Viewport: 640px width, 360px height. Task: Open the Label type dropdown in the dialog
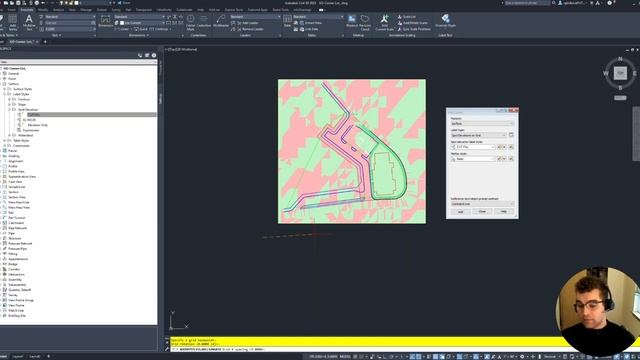(x=478, y=135)
